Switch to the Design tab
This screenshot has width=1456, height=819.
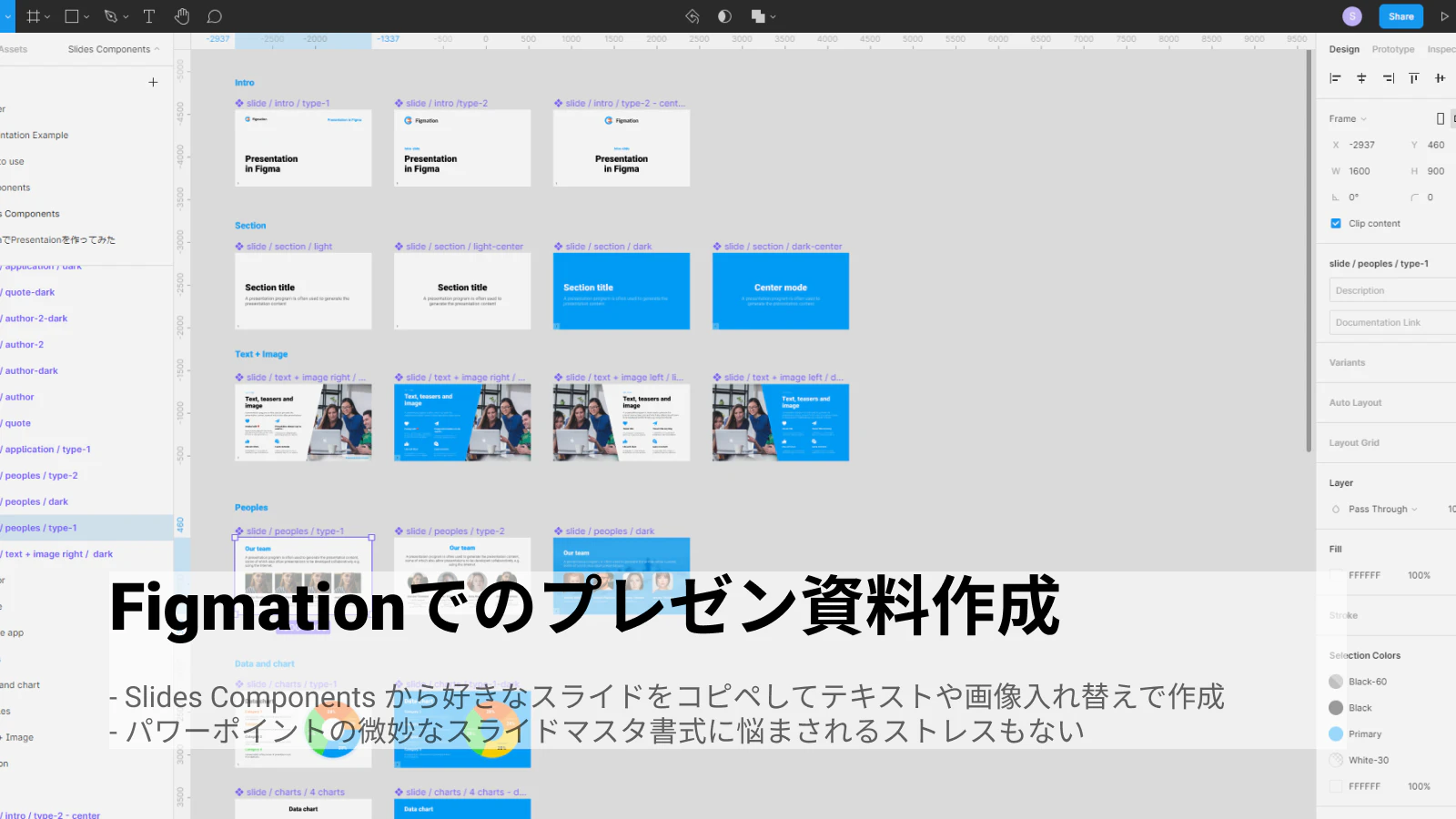point(1344,49)
